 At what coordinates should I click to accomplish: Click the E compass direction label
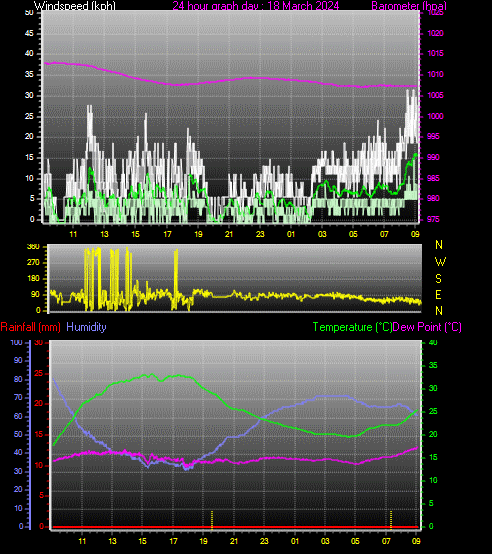pos(438,295)
